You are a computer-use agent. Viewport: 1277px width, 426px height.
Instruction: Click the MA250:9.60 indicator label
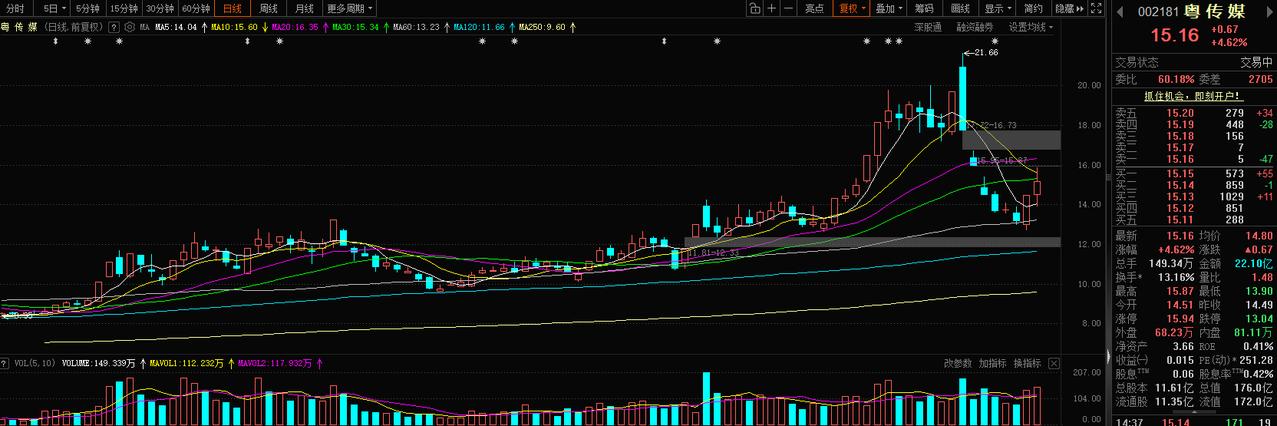(541, 26)
